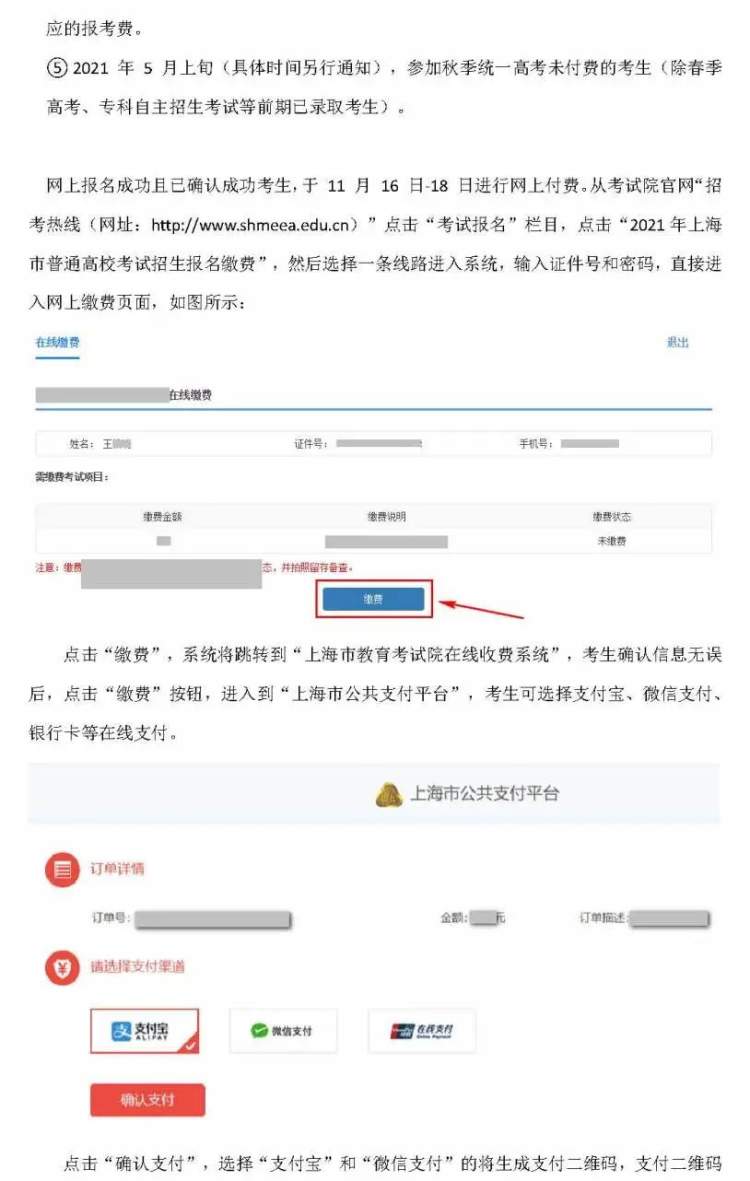Choose the Alipay 支付宝 payment option

145,1030
